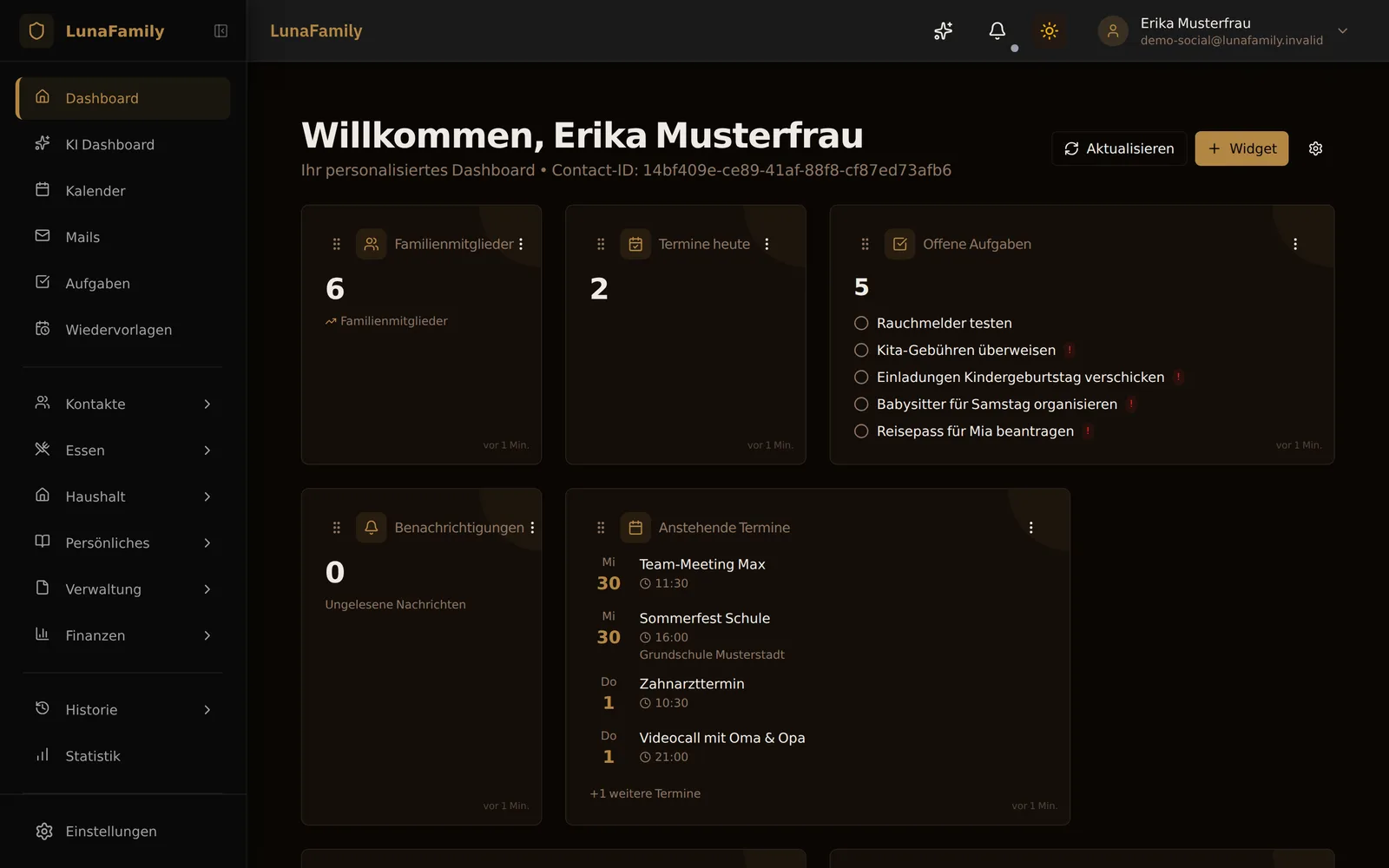Open Aufgaben from the sidebar

click(122, 283)
